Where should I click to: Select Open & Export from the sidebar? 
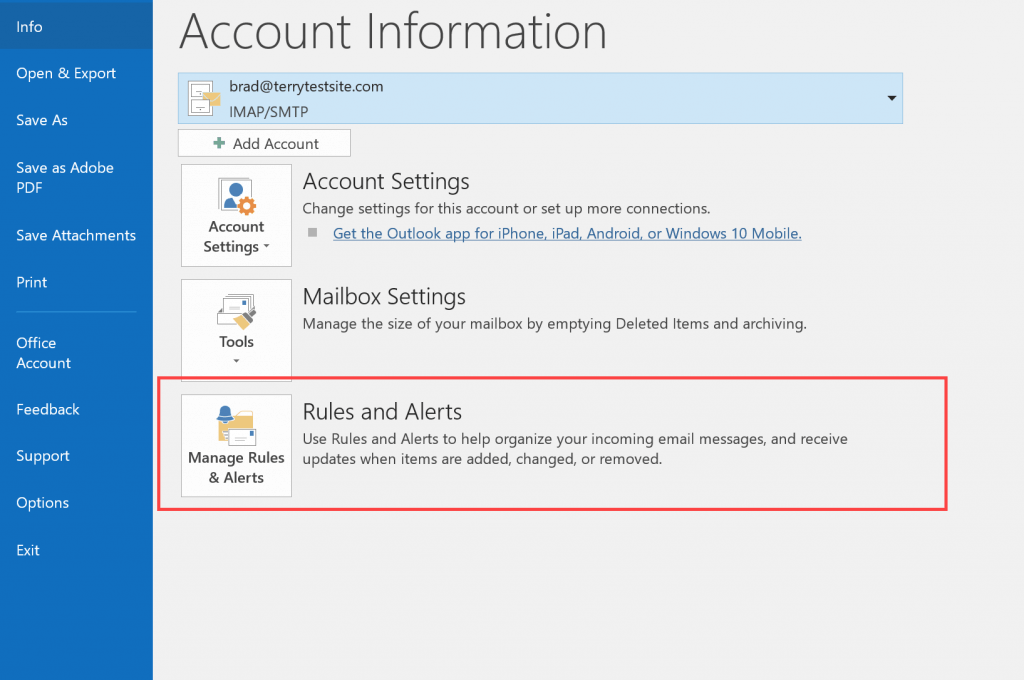[65, 73]
